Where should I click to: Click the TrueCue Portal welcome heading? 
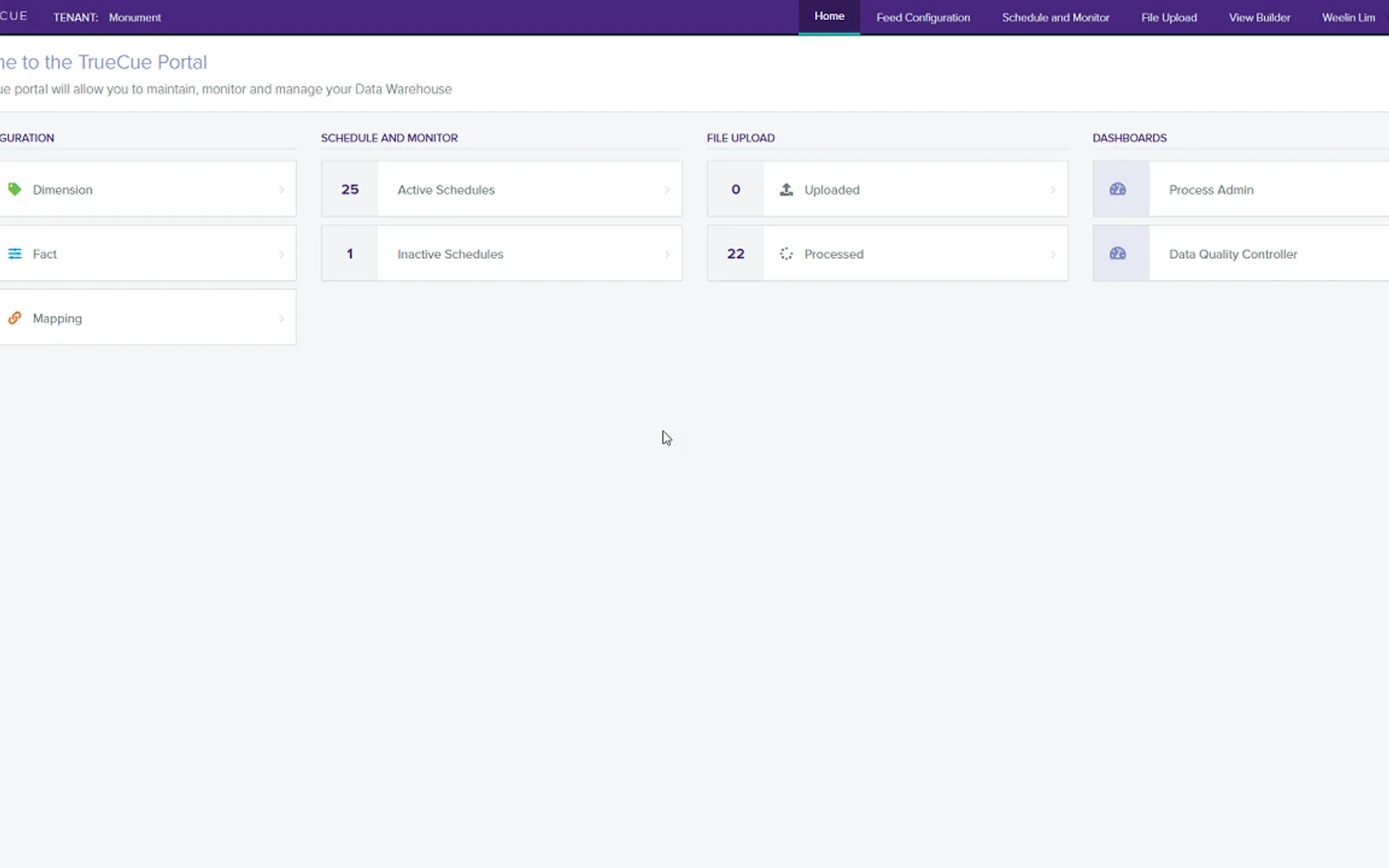[x=104, y=62]
